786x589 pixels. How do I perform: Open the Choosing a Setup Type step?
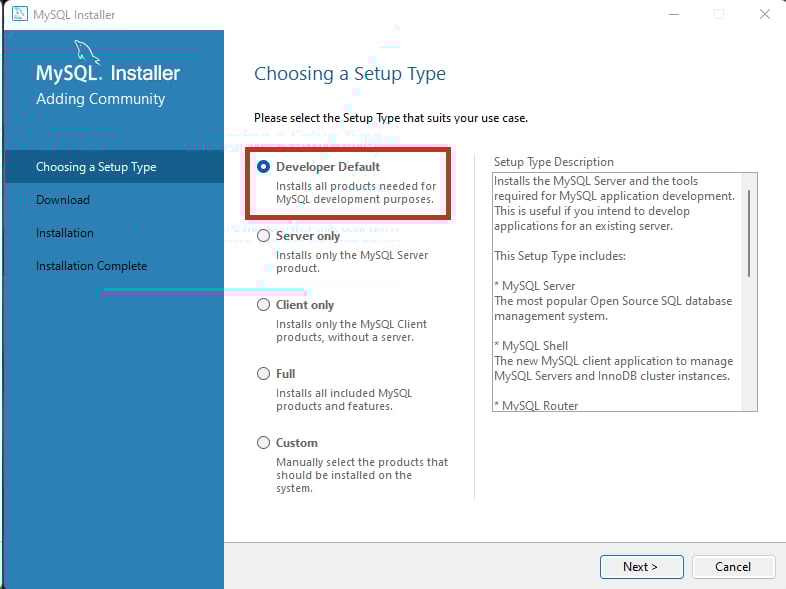coord(114,167)
